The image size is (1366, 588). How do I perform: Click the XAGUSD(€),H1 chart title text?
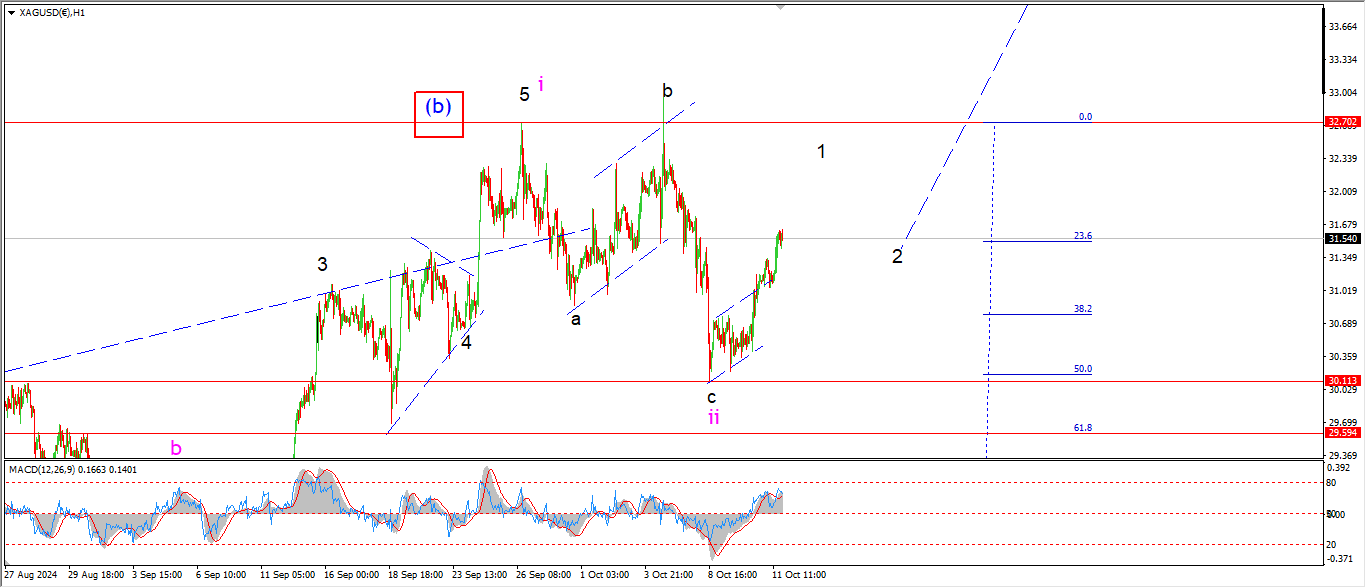pyautogui.click(x=52, y=13)
